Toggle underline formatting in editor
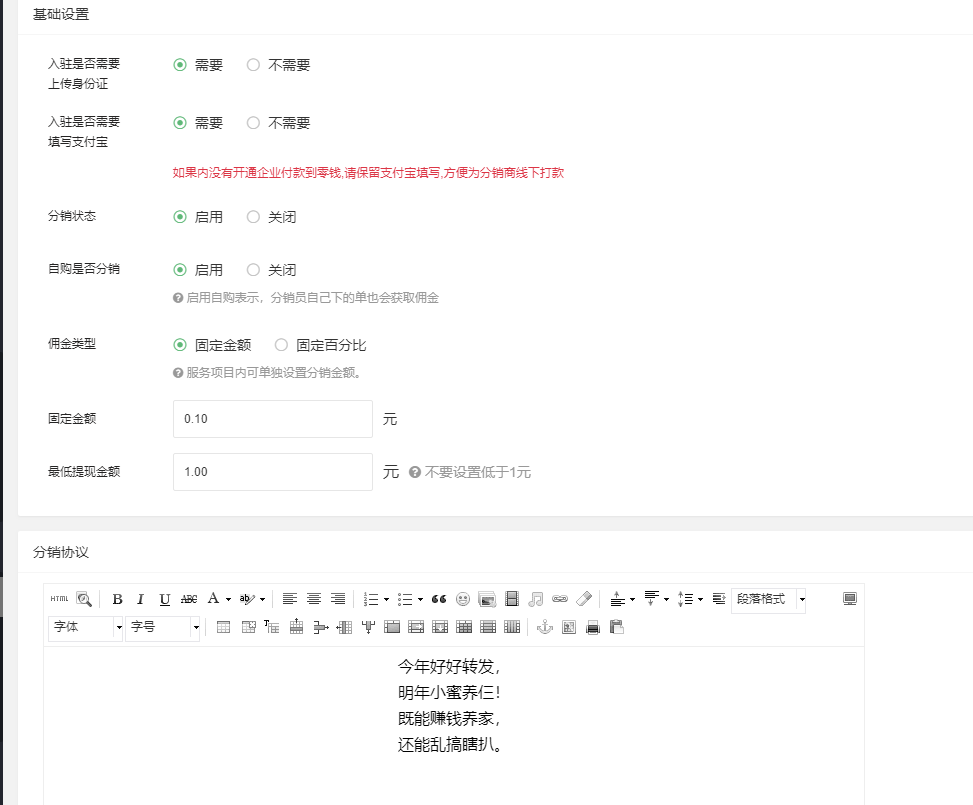 164,599
